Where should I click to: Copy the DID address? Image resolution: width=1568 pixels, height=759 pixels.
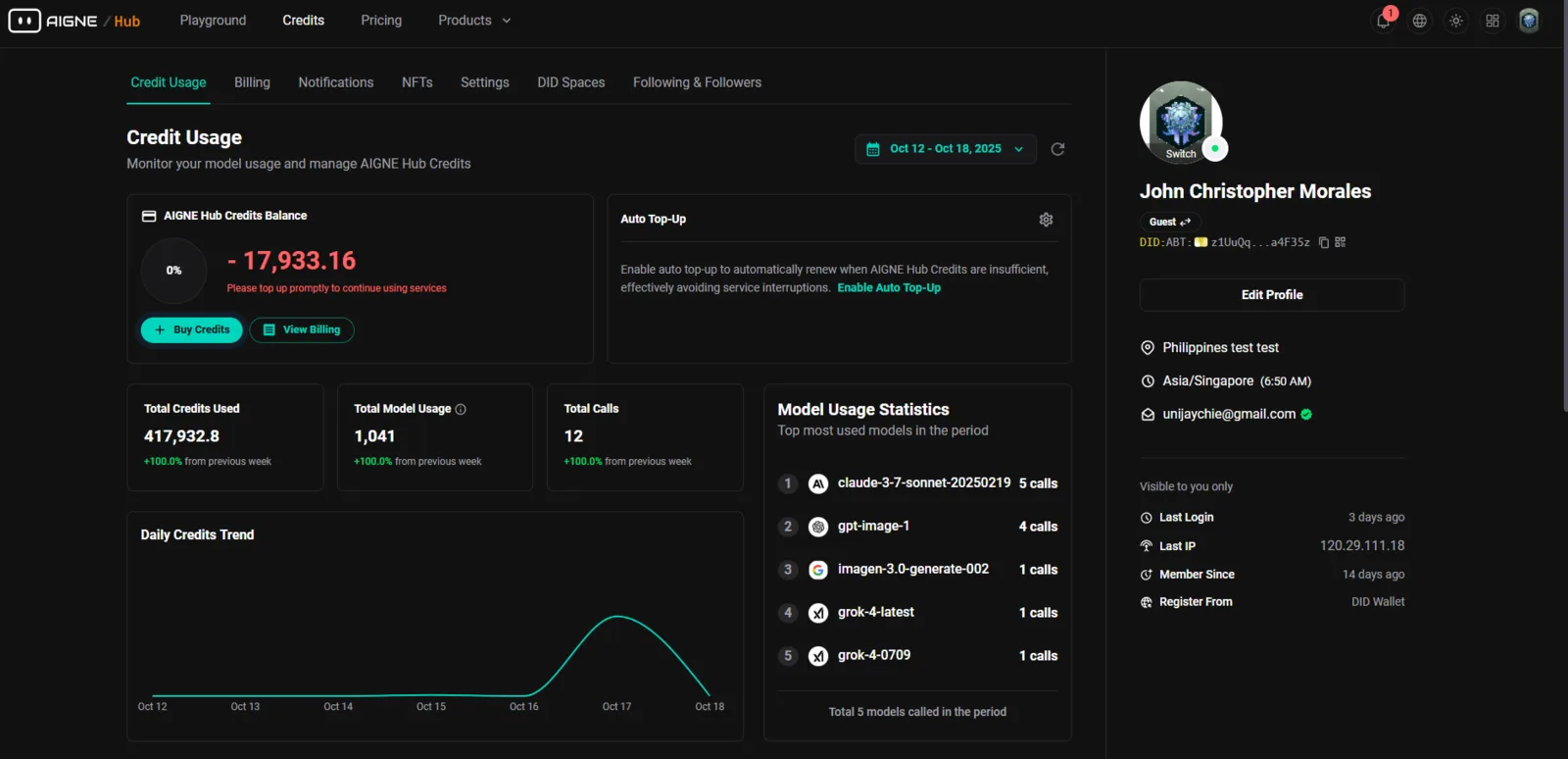click(1324, 242)
